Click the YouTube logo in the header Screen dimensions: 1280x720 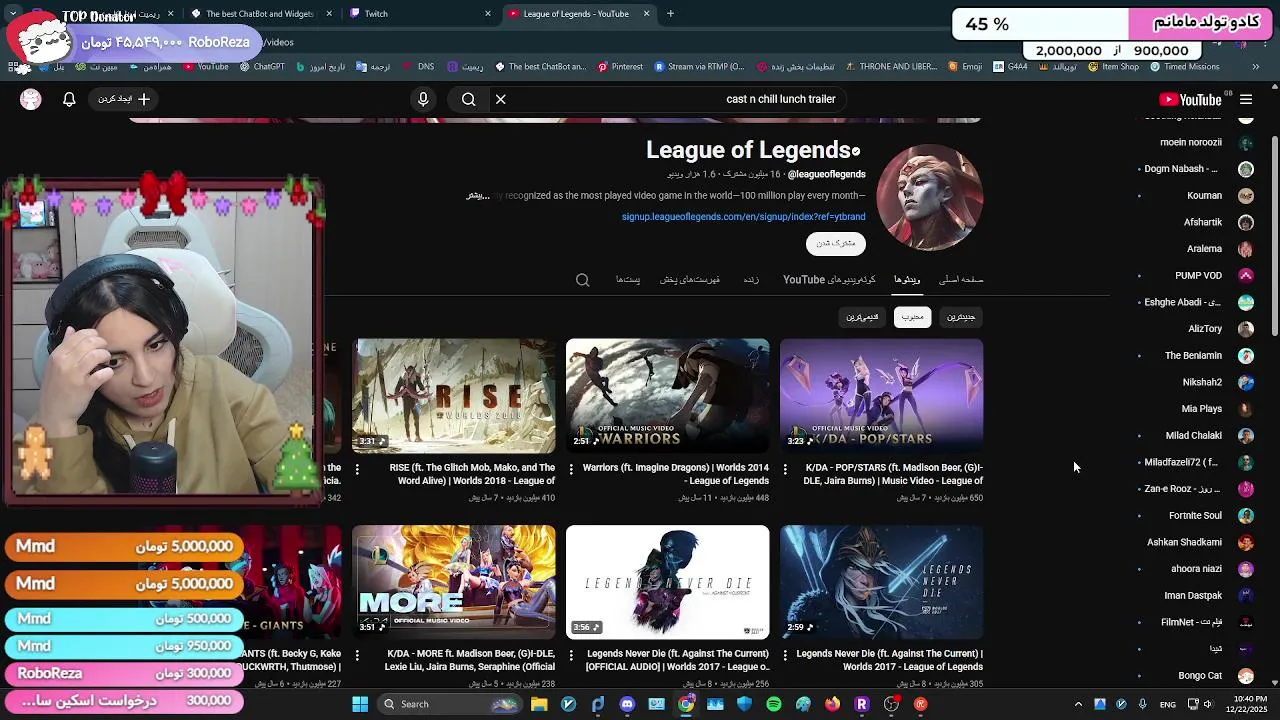click(x=1190, y=99)
